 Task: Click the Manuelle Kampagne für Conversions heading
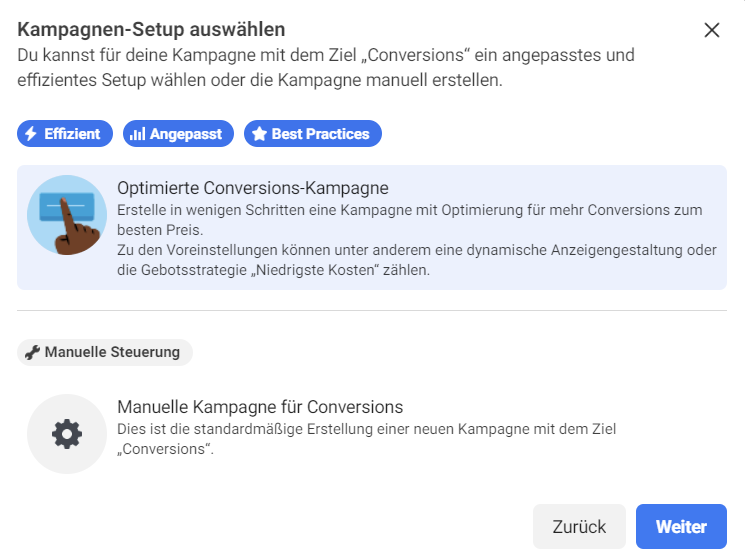pos(260,407)
